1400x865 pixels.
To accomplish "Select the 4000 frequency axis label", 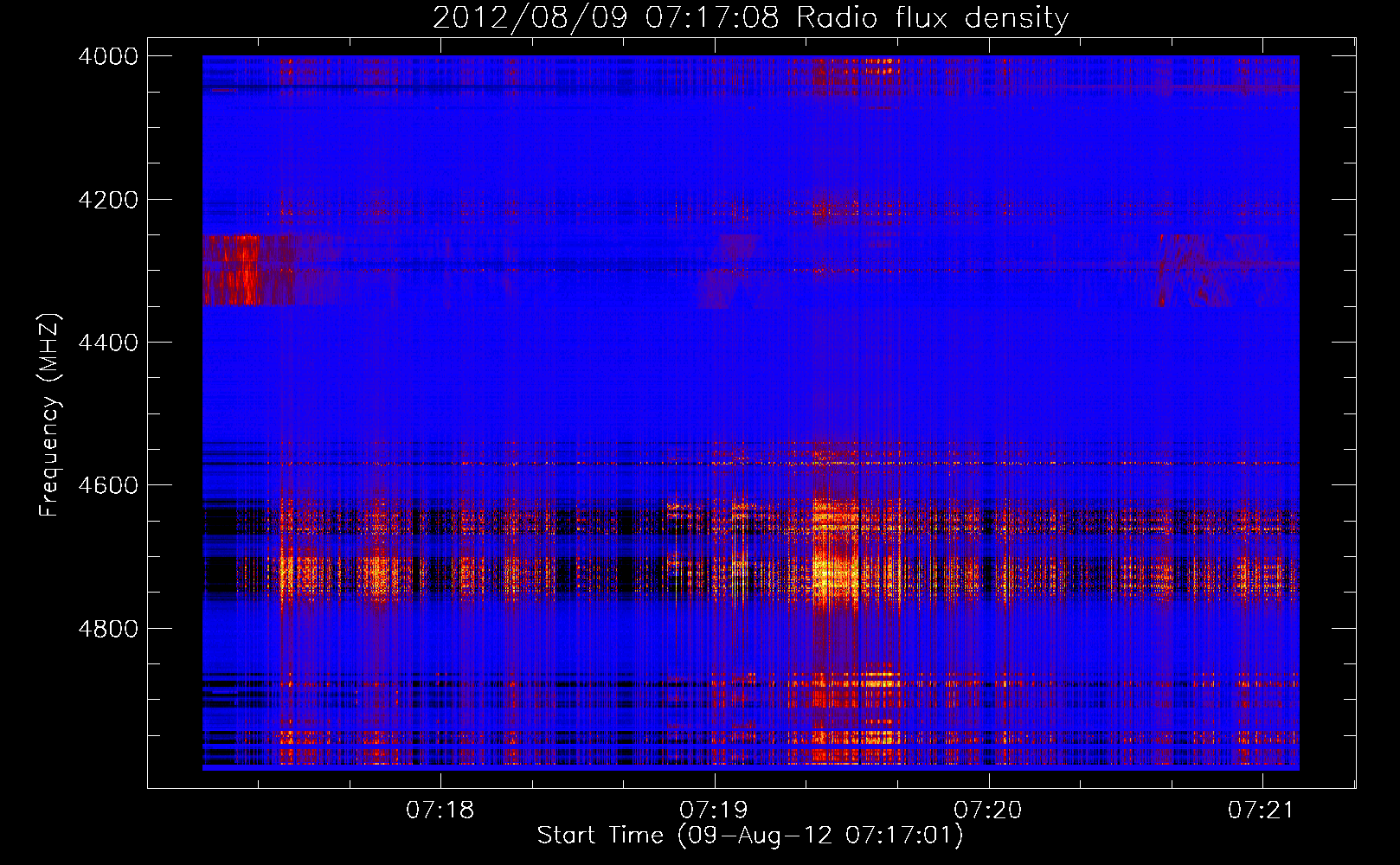I will (x=108, y=56).
